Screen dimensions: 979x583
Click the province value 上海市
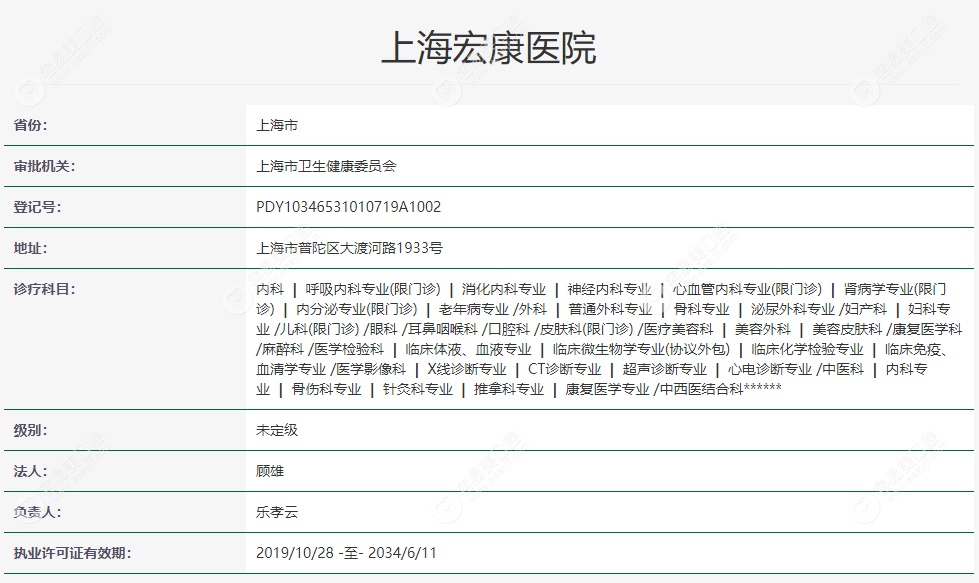coord(277,125)
